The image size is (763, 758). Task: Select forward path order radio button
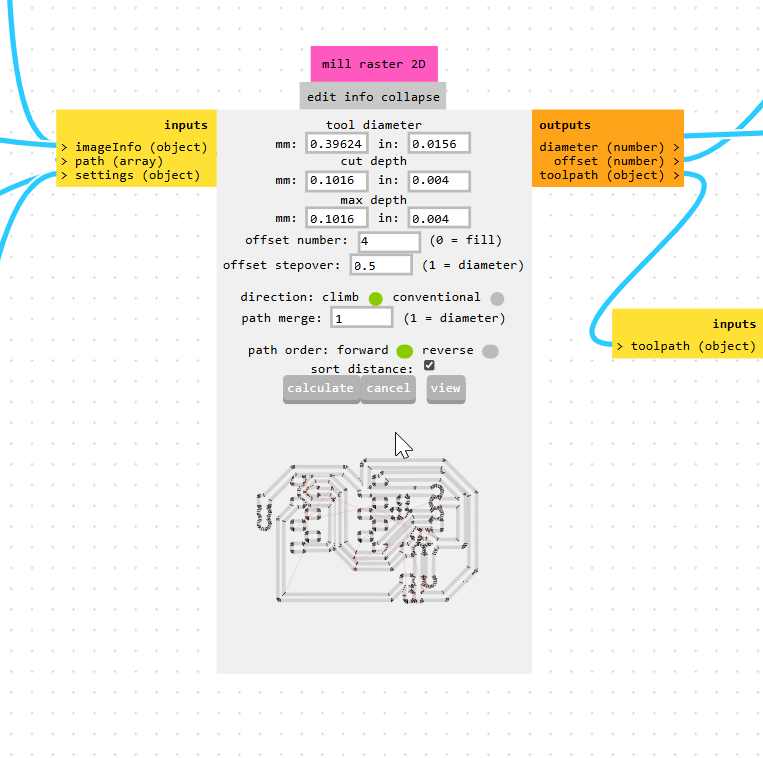coord(404,351)
